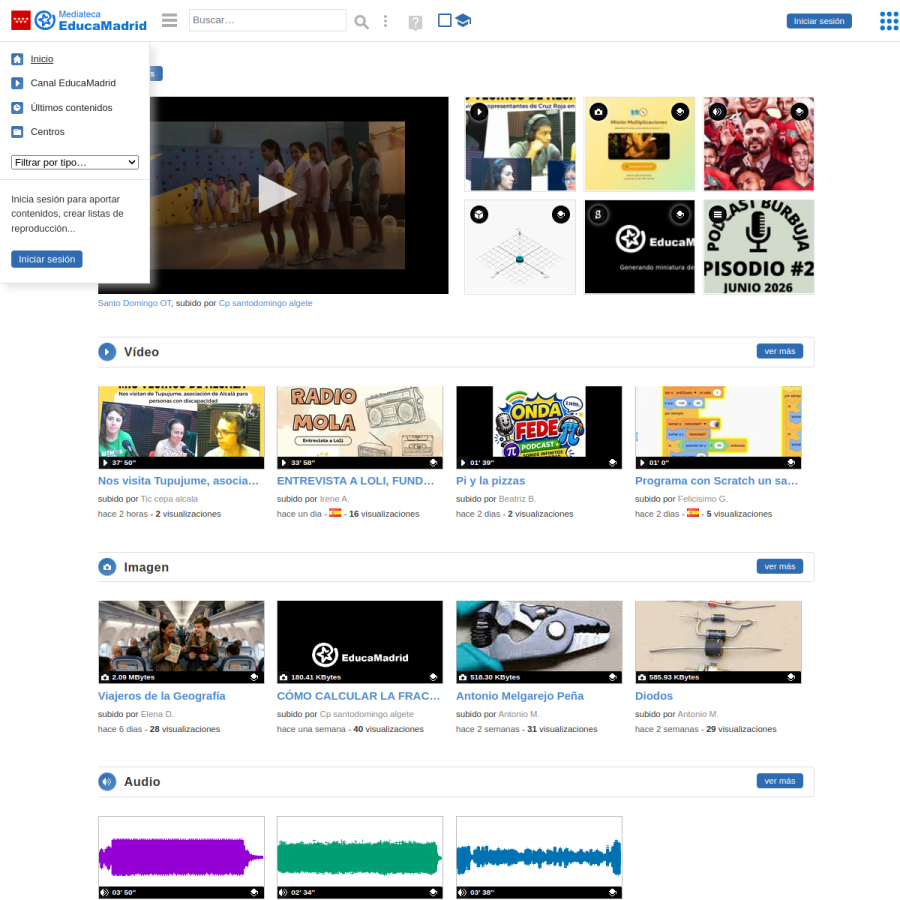This screenshot has height=900, width=900.
Task: Click ver más in the Vídeo section
Action: 779,351
